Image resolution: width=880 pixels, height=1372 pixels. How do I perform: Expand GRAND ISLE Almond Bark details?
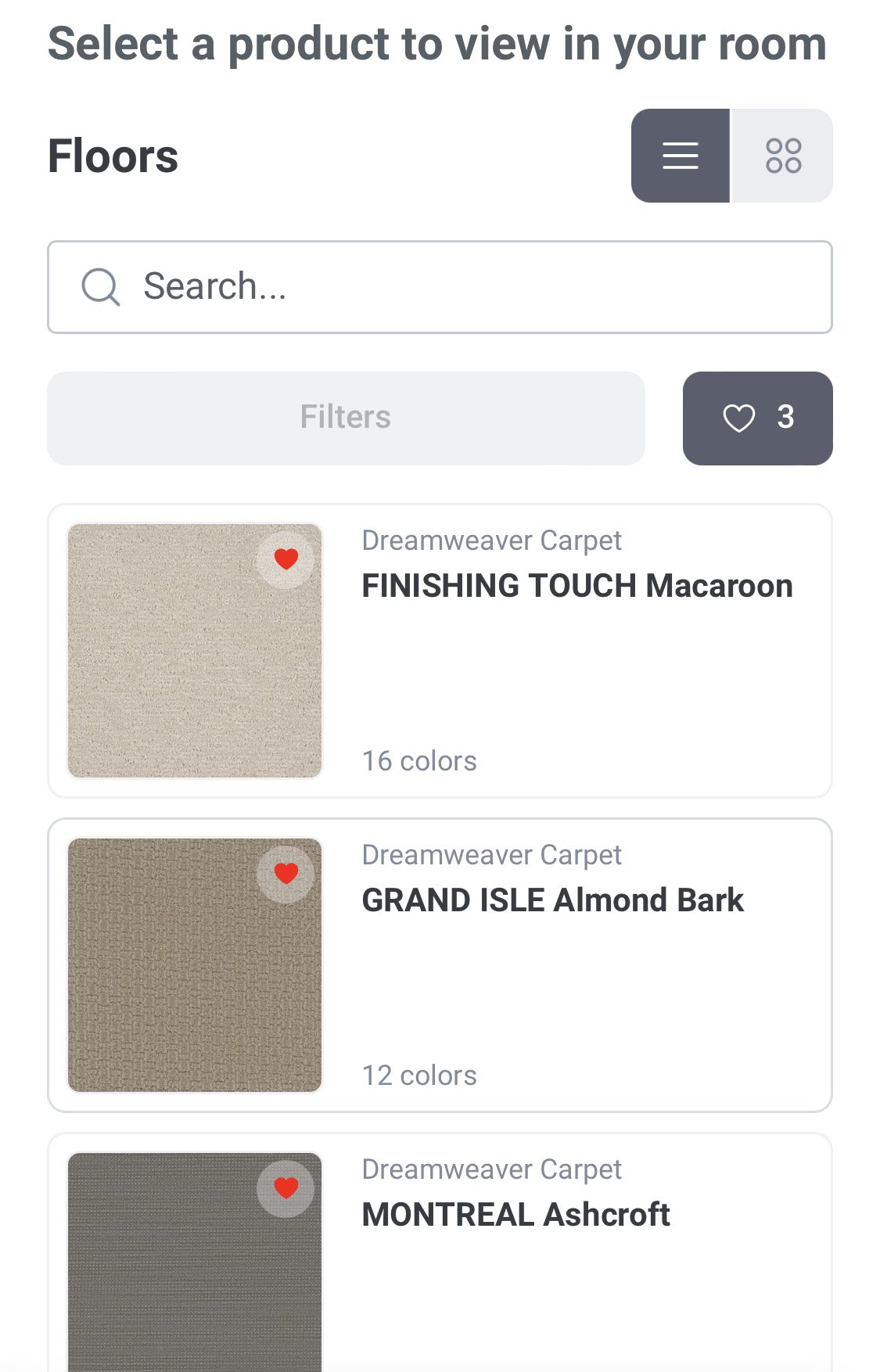pos(552,900)
